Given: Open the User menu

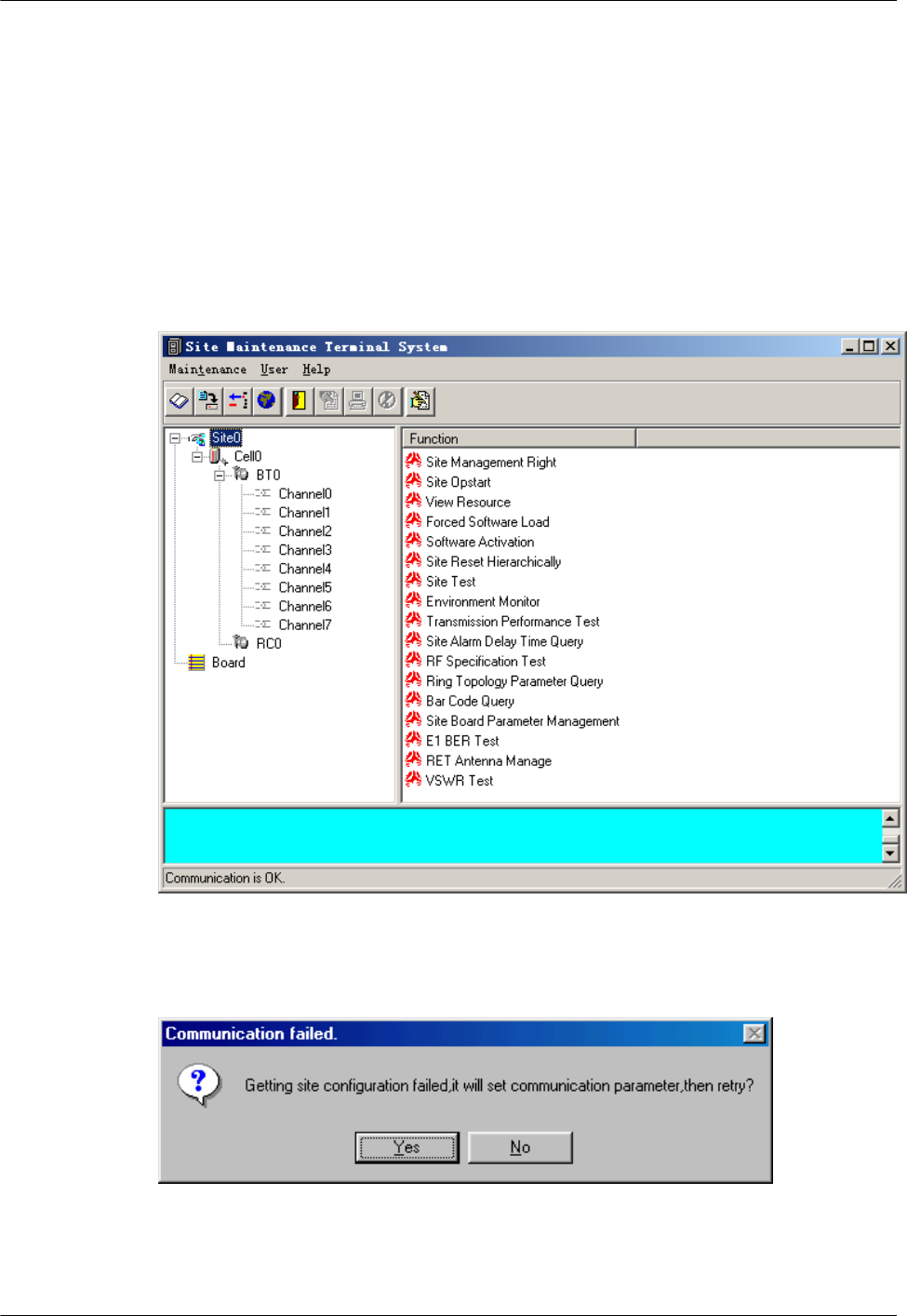Looking at the screenshot, I should 273,369.
